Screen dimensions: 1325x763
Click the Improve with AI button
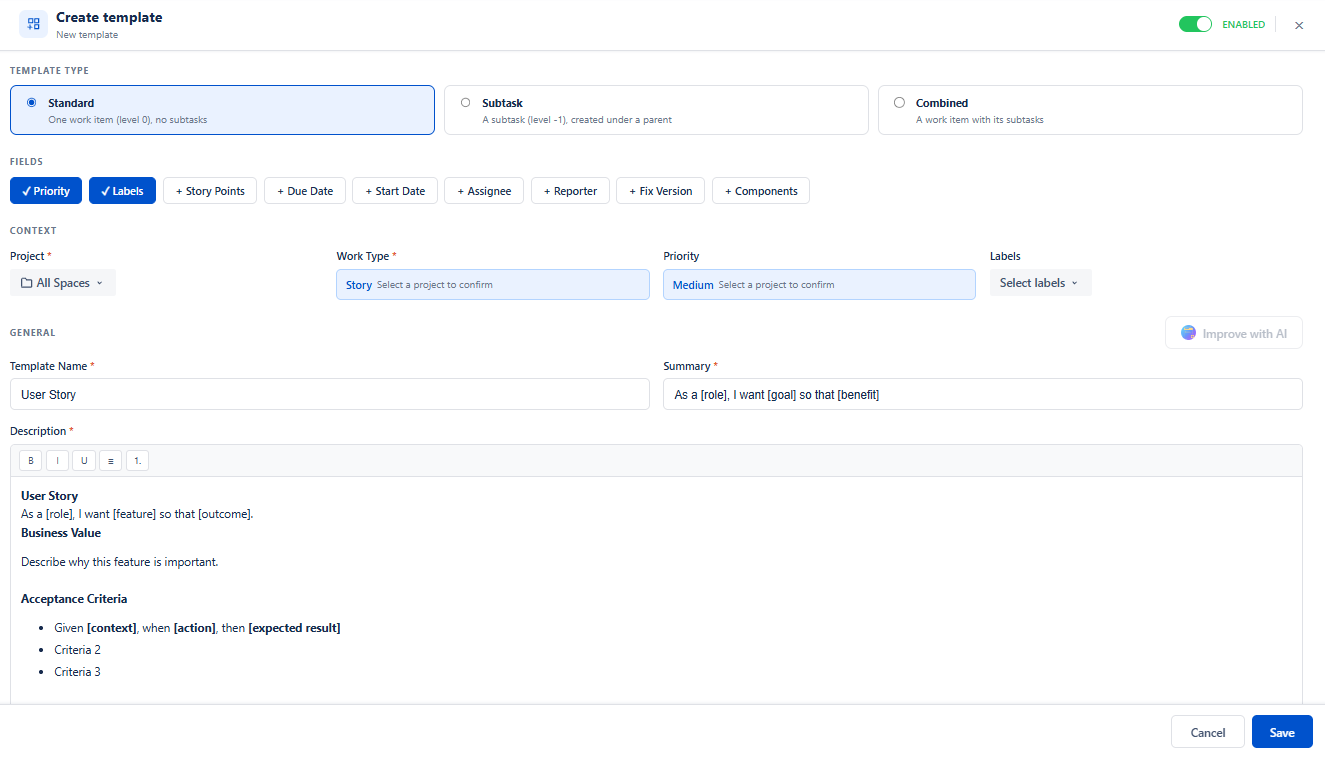point(1234,333)
